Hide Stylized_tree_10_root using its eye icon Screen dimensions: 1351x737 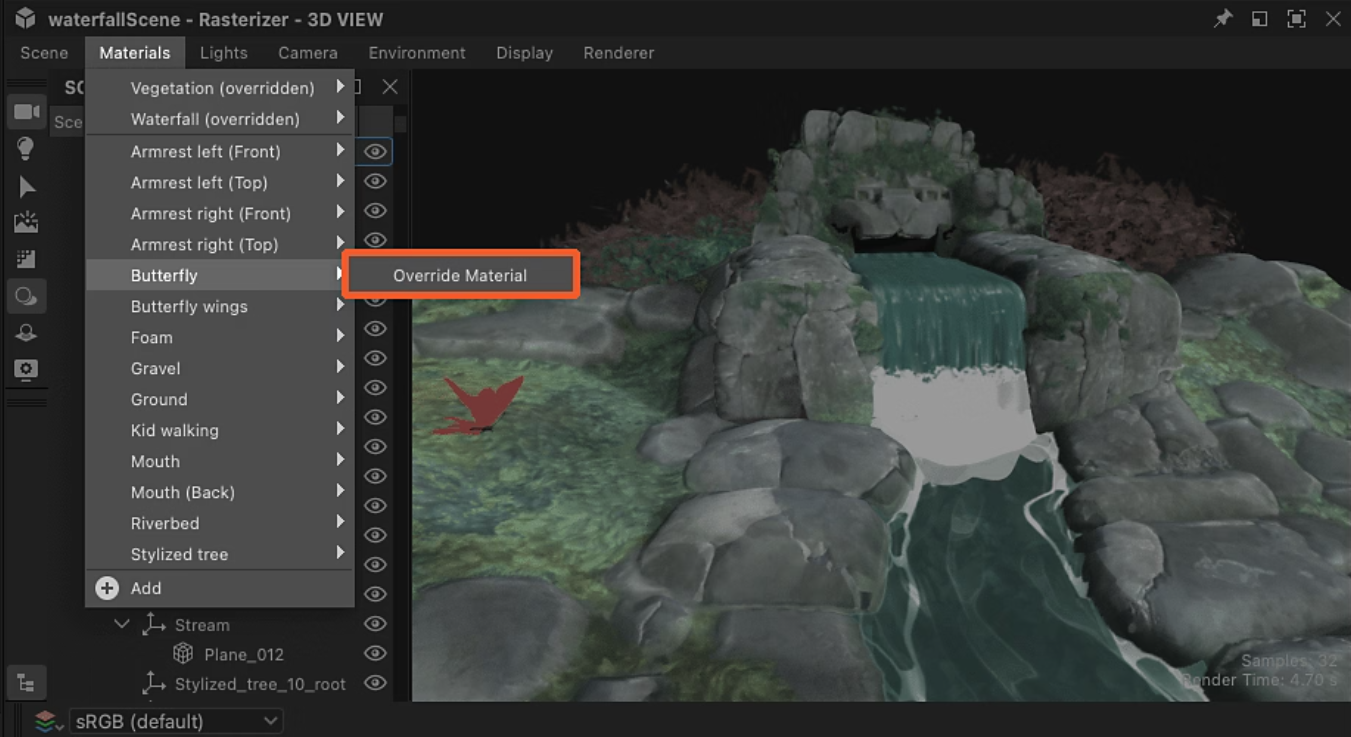coord(375,684)
